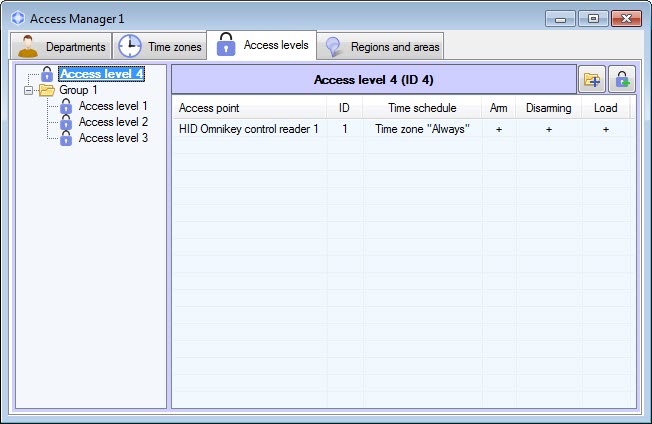The image size is (652, 424).
Task: Select Access level 2 in the tree
Action: (x=113, y=122)
